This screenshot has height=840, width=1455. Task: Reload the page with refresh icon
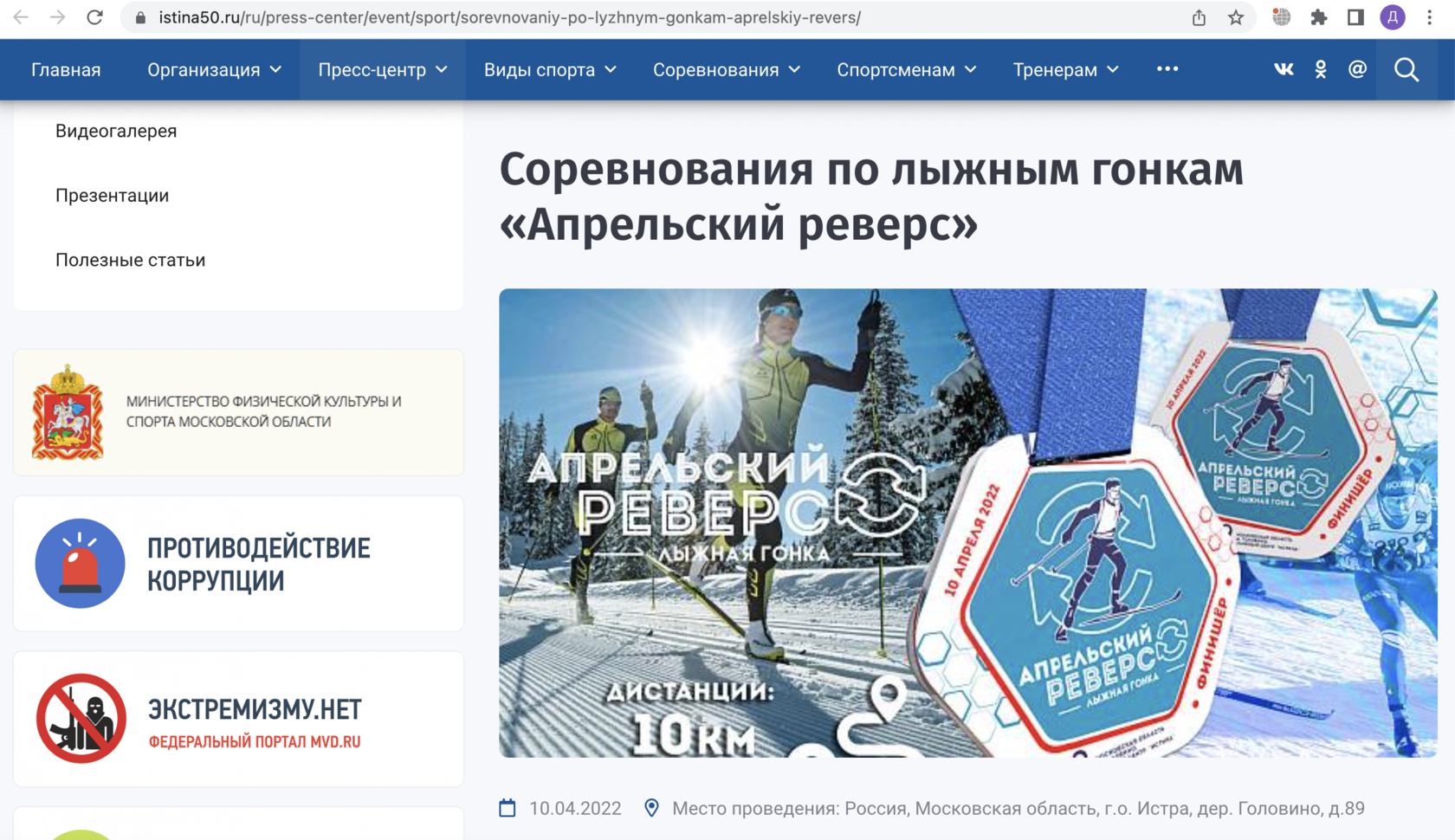click(94, 17)
